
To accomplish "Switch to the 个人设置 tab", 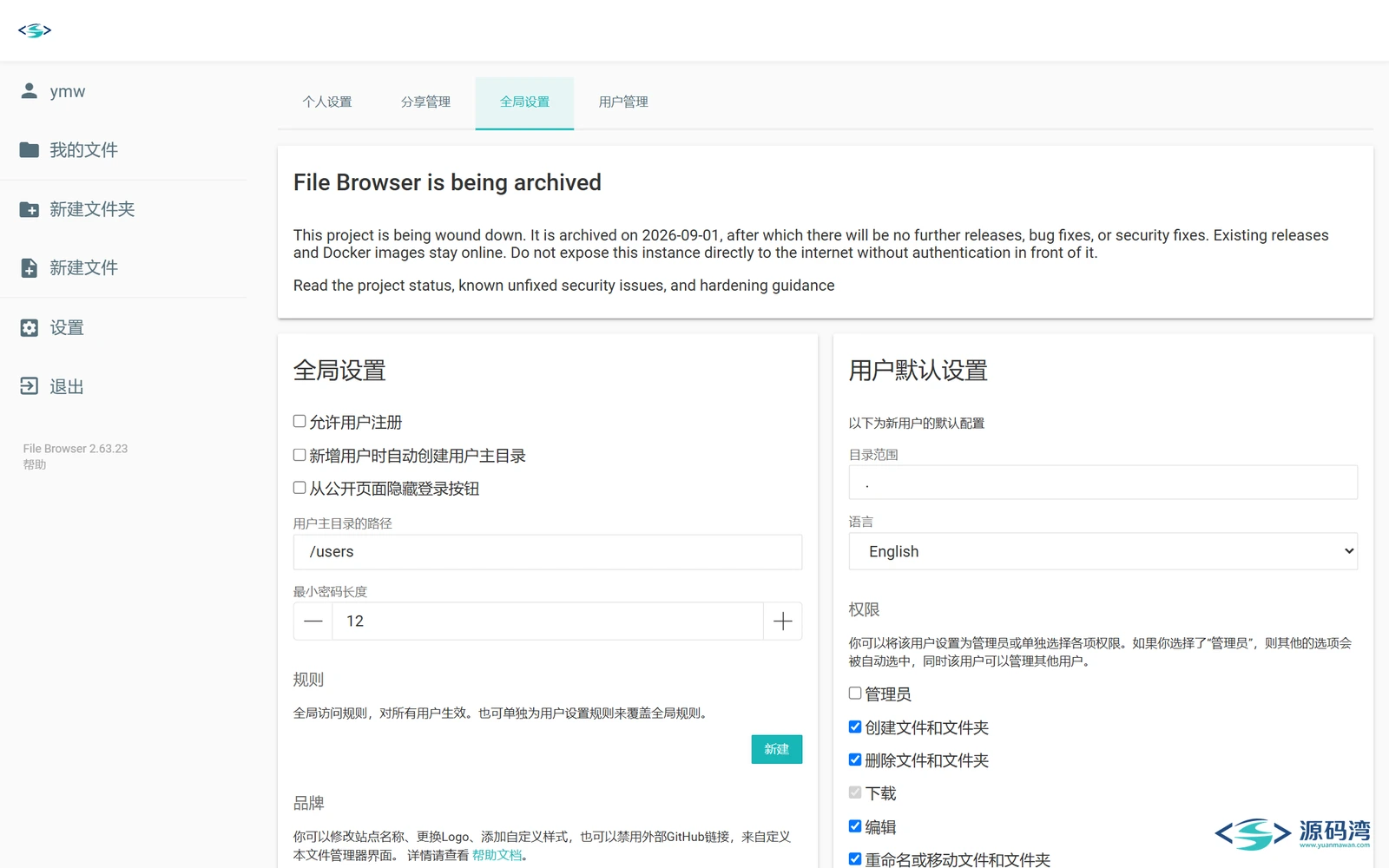I will pos(327,102).
